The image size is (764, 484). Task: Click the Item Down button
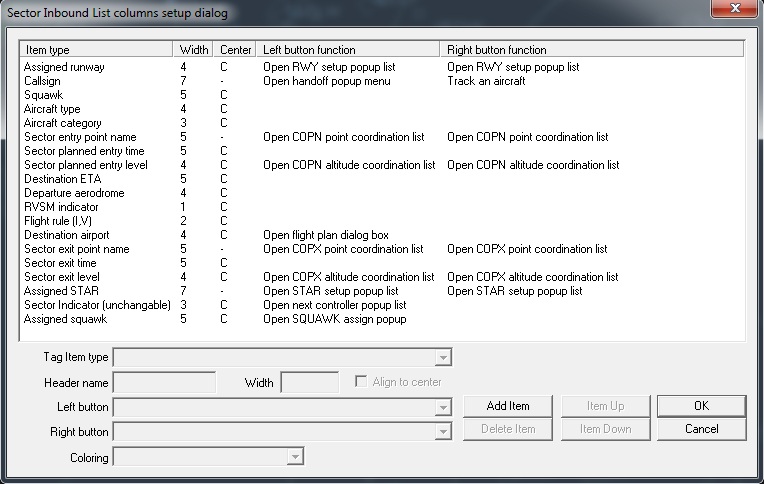pyautogui.click(x=606, y=429)
